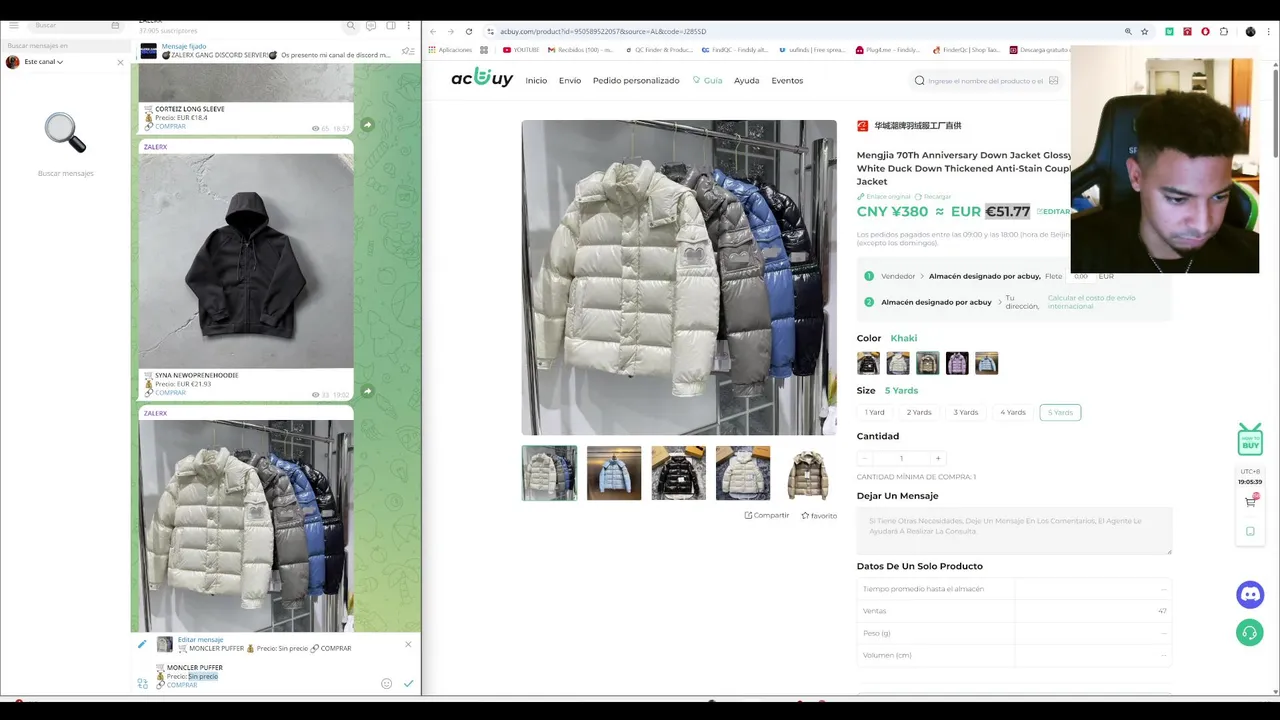Select size 4 Yards
The height and width of the screenshot is (720, 1280).
coord(1013,412)
